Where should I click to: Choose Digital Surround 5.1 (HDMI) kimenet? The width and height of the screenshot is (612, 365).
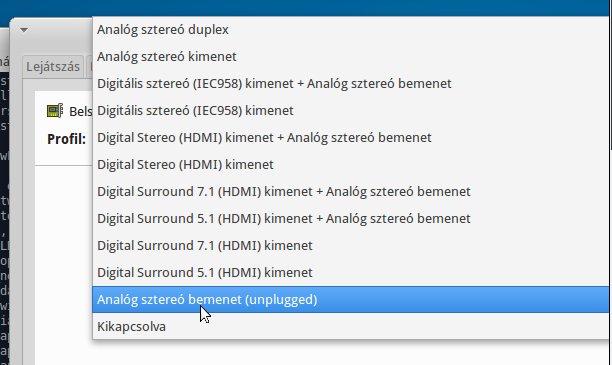click(350, 272)
